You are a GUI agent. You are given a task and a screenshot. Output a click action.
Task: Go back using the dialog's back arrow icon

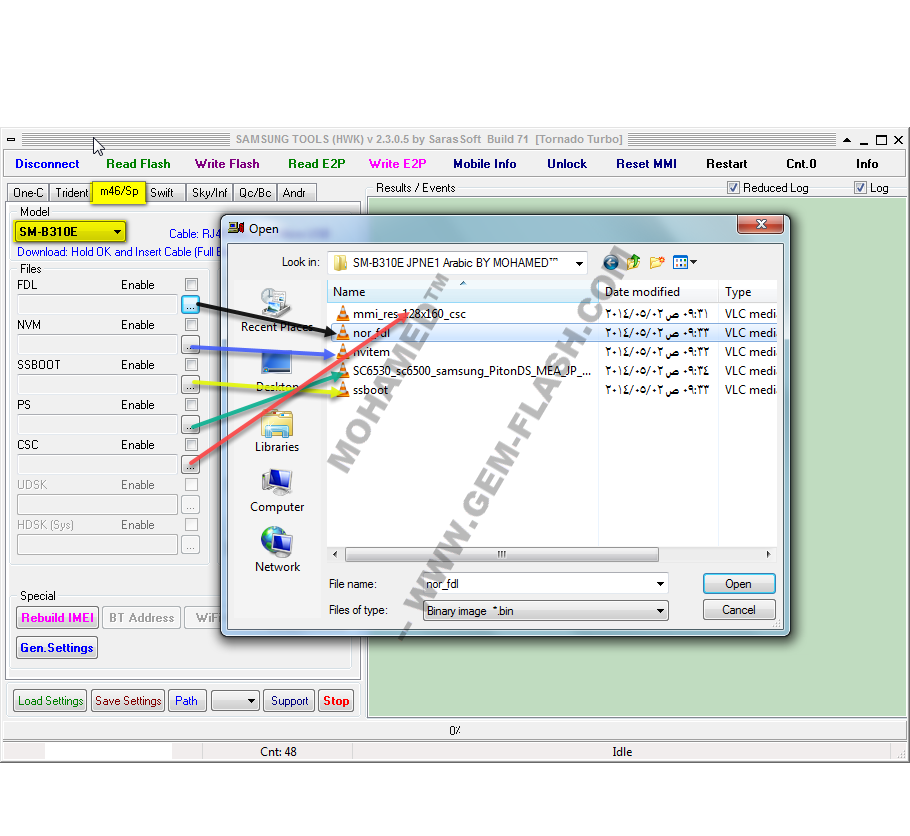point(611,263)
